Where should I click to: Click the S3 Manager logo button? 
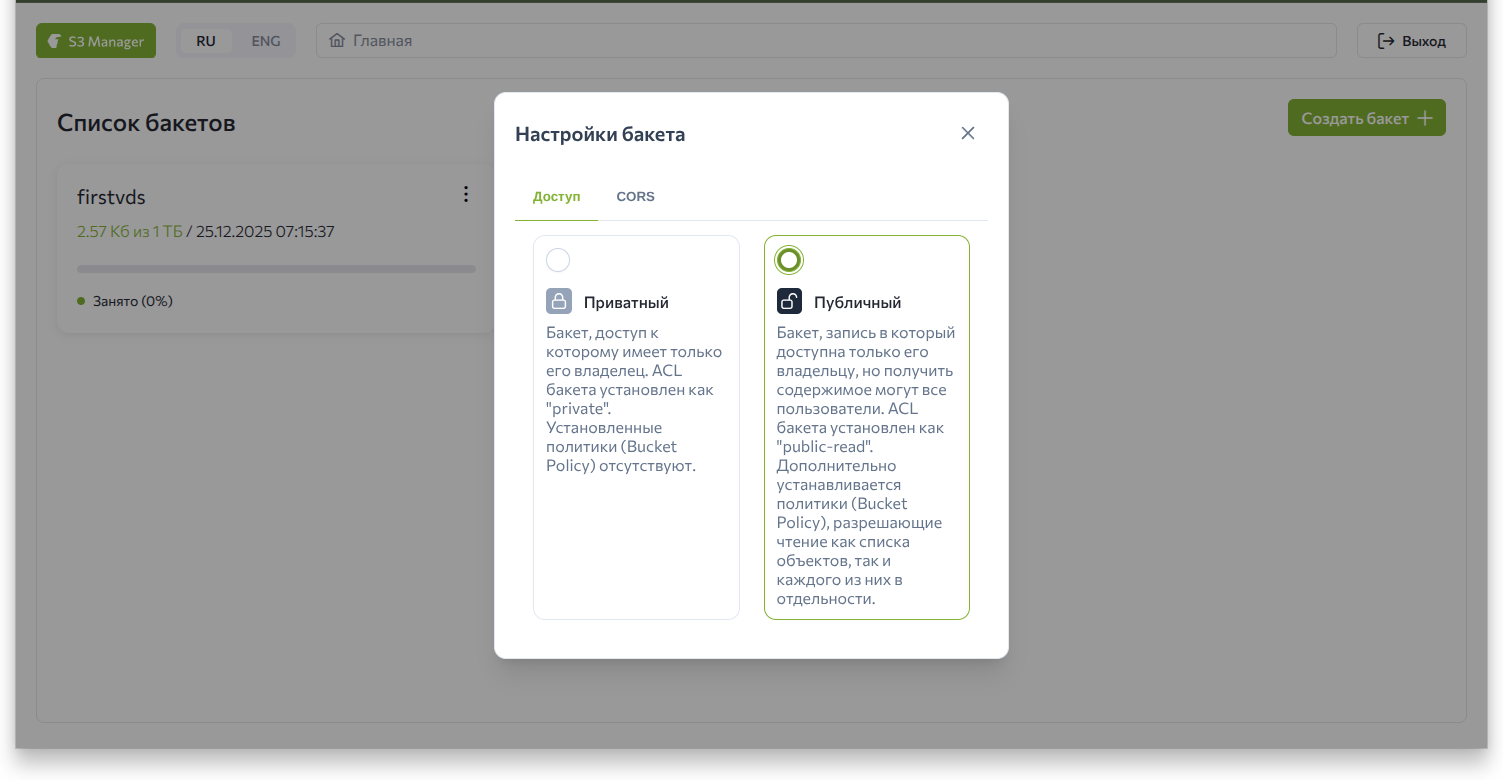96,41
